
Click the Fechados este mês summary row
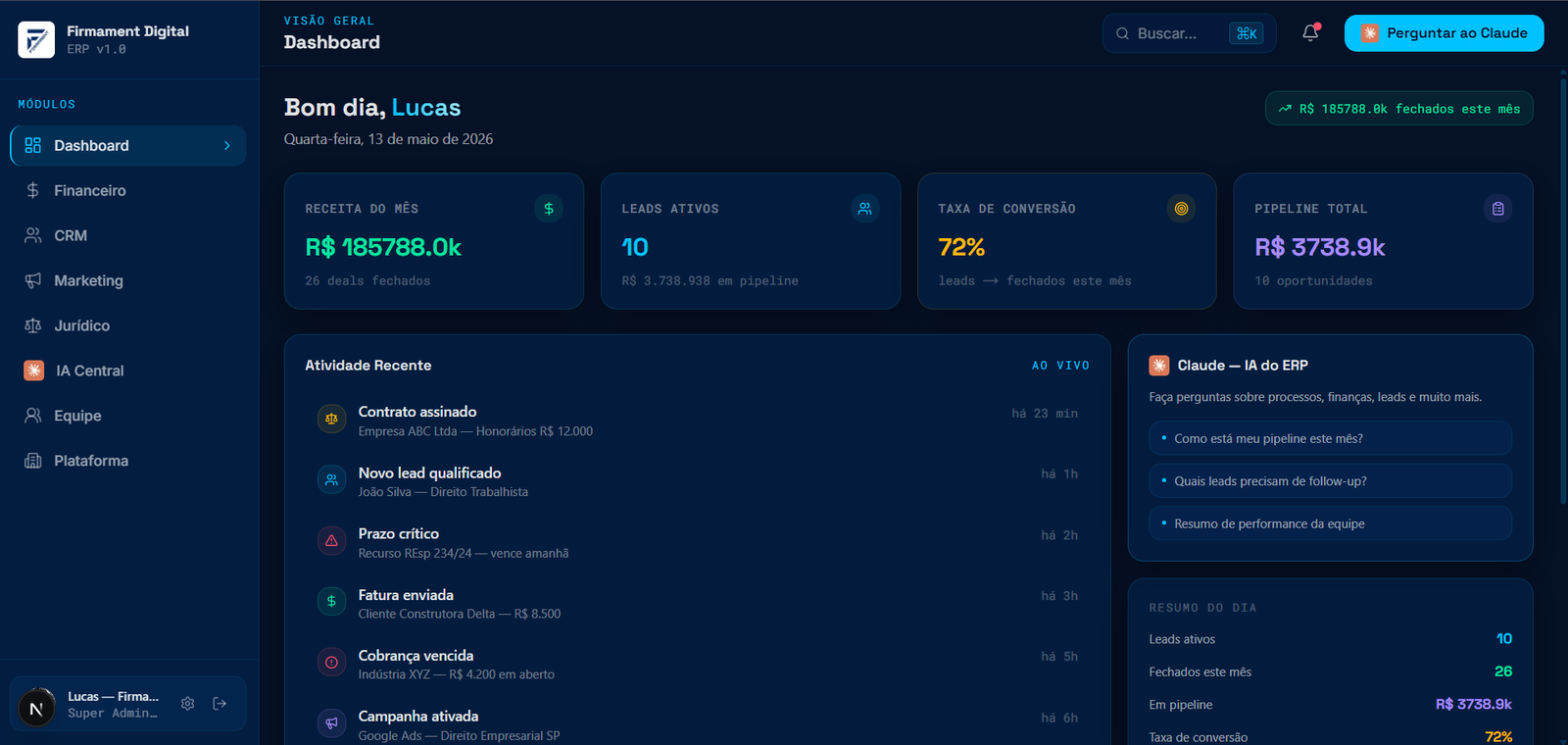pos(1331,671)
